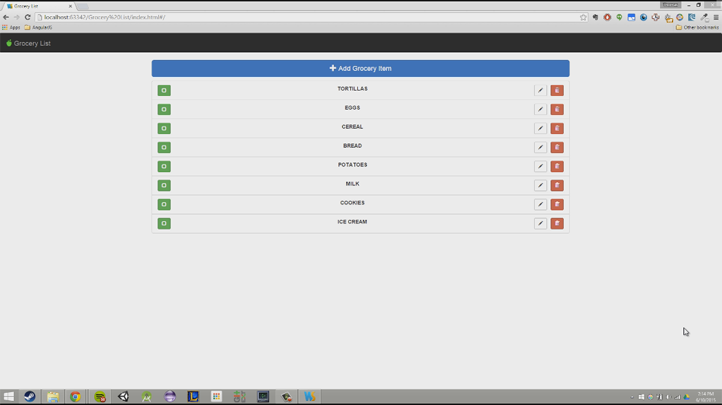Open the Apps bookmarks shortcut
The height and width of the screenshot is (405, 722).
click(11, 27)
